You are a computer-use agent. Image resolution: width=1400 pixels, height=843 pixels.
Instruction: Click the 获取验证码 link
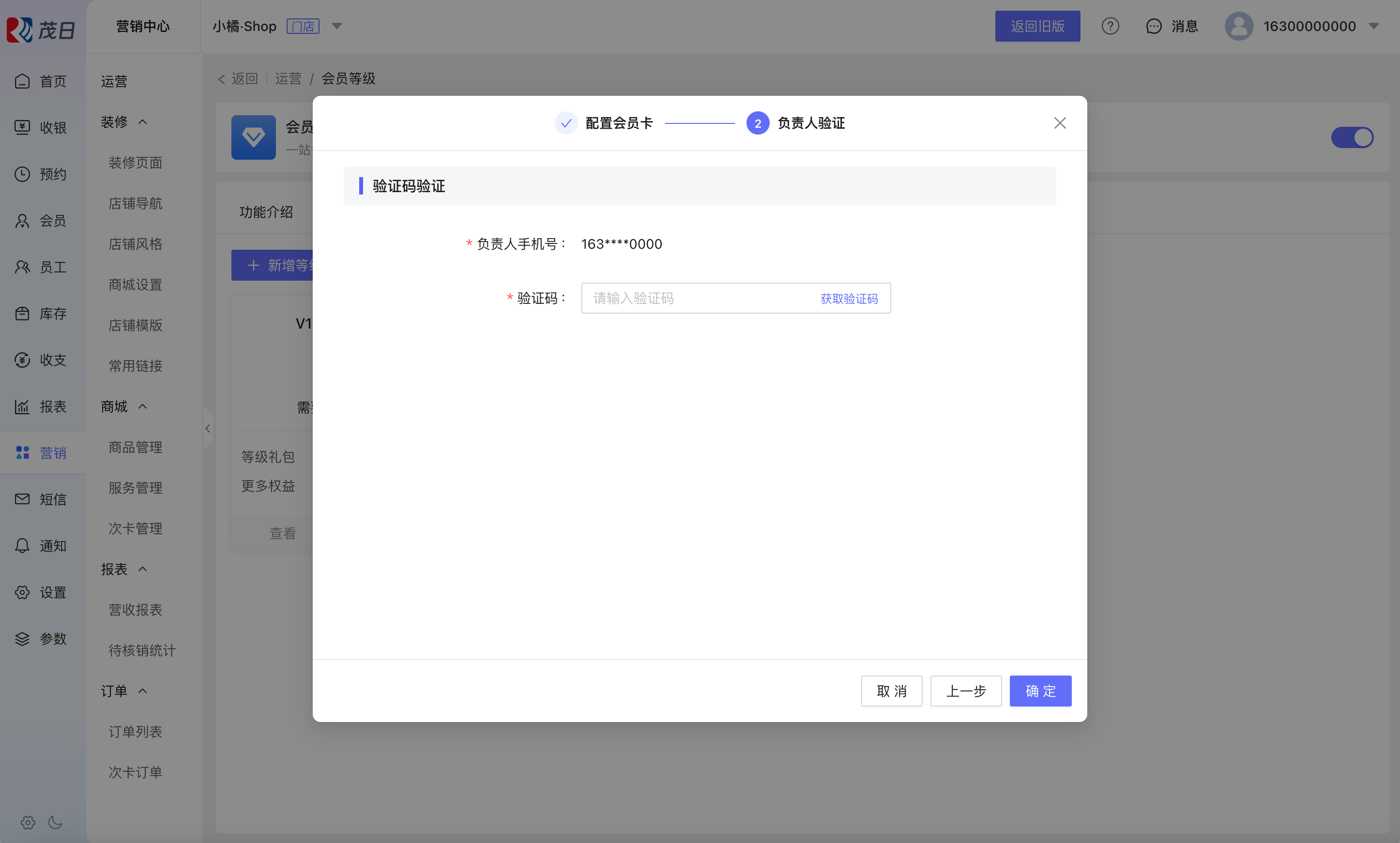(x=849, y=298)
